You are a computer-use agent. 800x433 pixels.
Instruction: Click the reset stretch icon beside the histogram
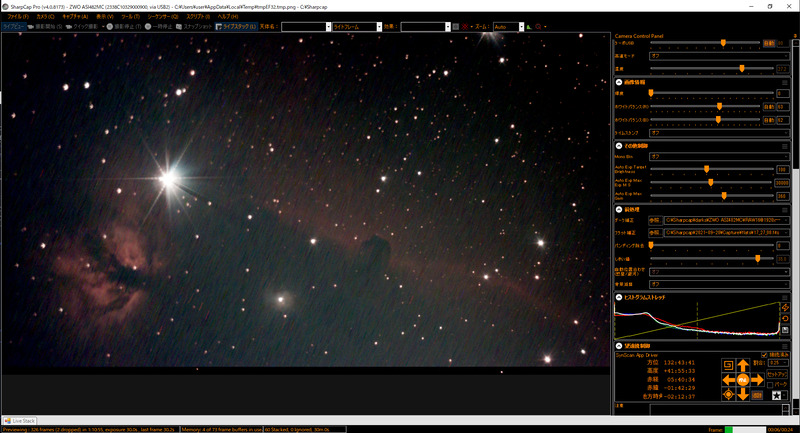(785, 319)
